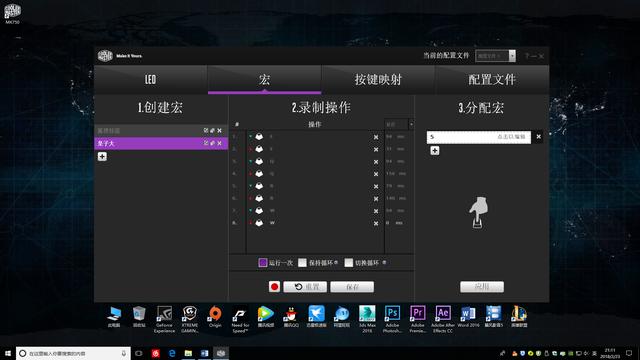Click the first icon of the purple macro row
The image size is (640, 360).
click(206, 143)
